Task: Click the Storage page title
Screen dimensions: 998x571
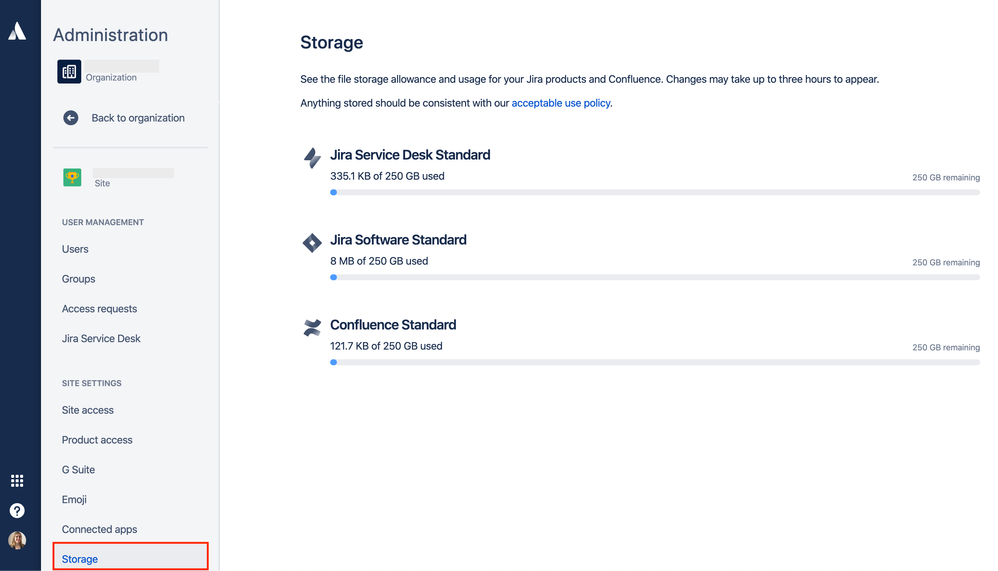Action: point(332,43)
